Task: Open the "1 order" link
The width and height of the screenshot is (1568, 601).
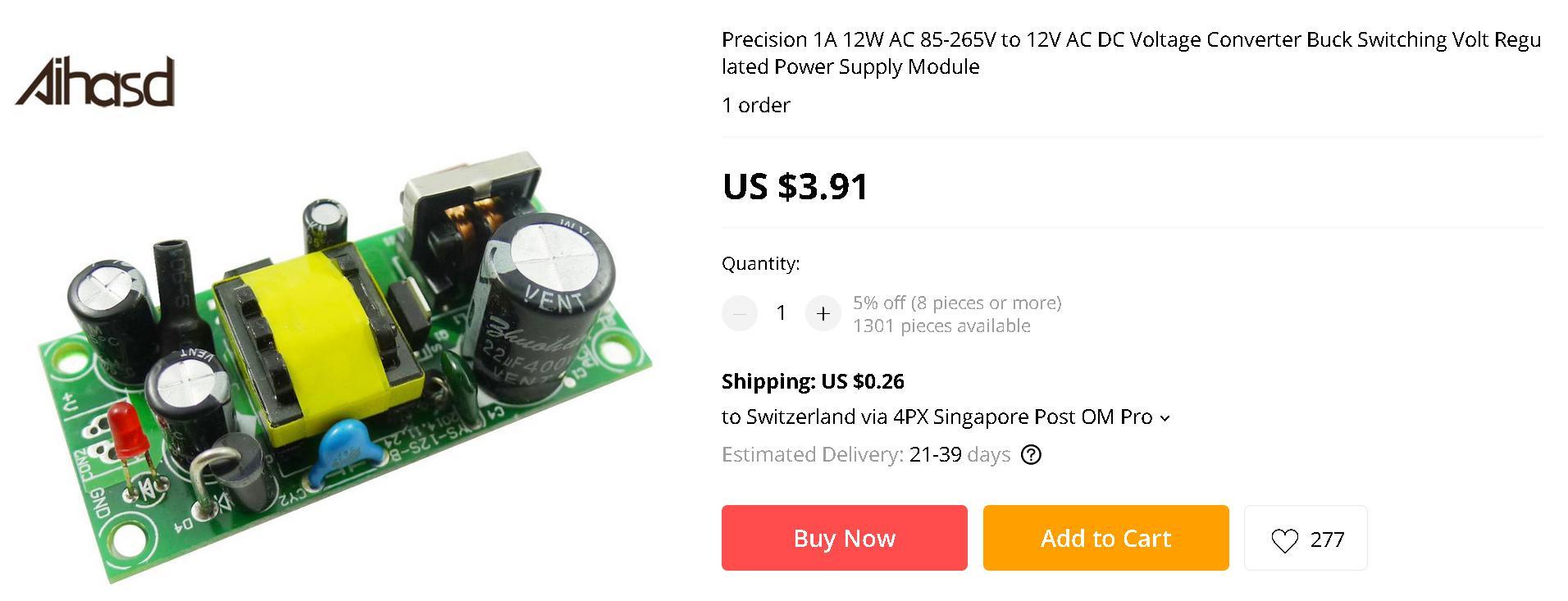Action: click(755, 105)
